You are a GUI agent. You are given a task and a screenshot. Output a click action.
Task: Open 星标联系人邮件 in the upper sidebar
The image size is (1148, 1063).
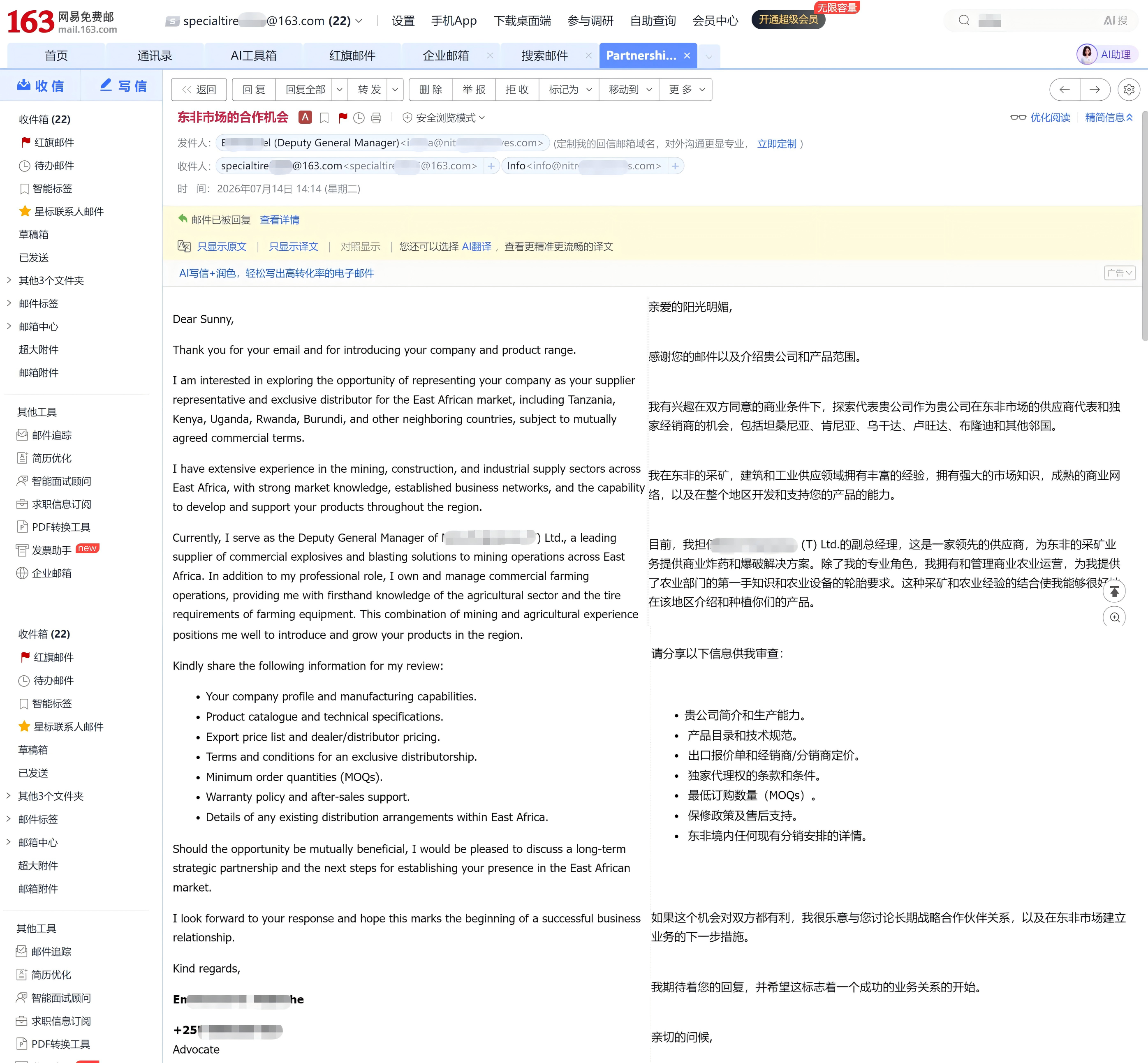point(62,212)
